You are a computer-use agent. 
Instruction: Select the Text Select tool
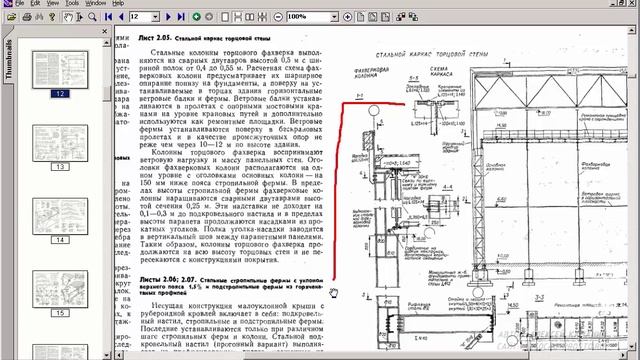point(80,17)
